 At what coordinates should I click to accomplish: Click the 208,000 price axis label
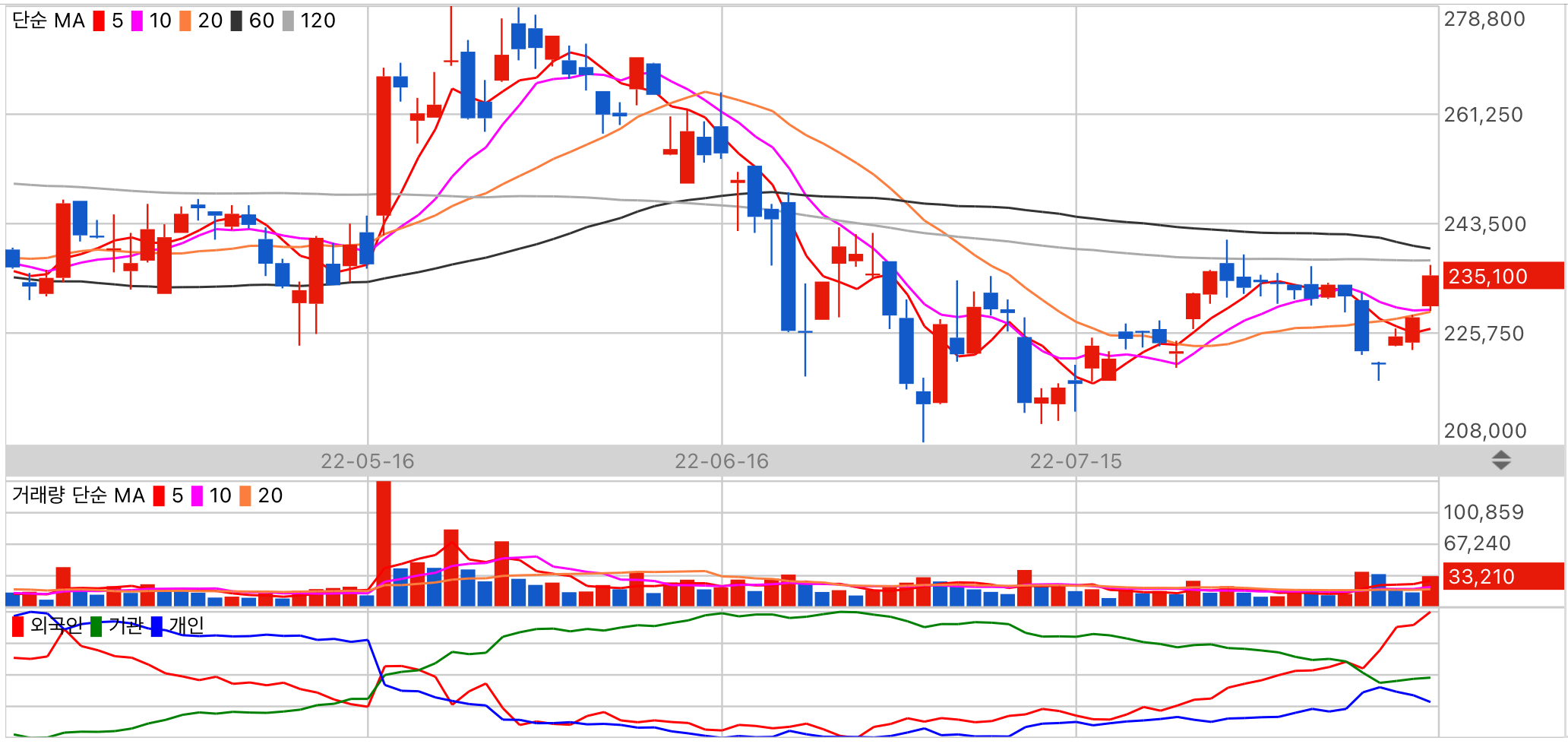[1485, 431]
